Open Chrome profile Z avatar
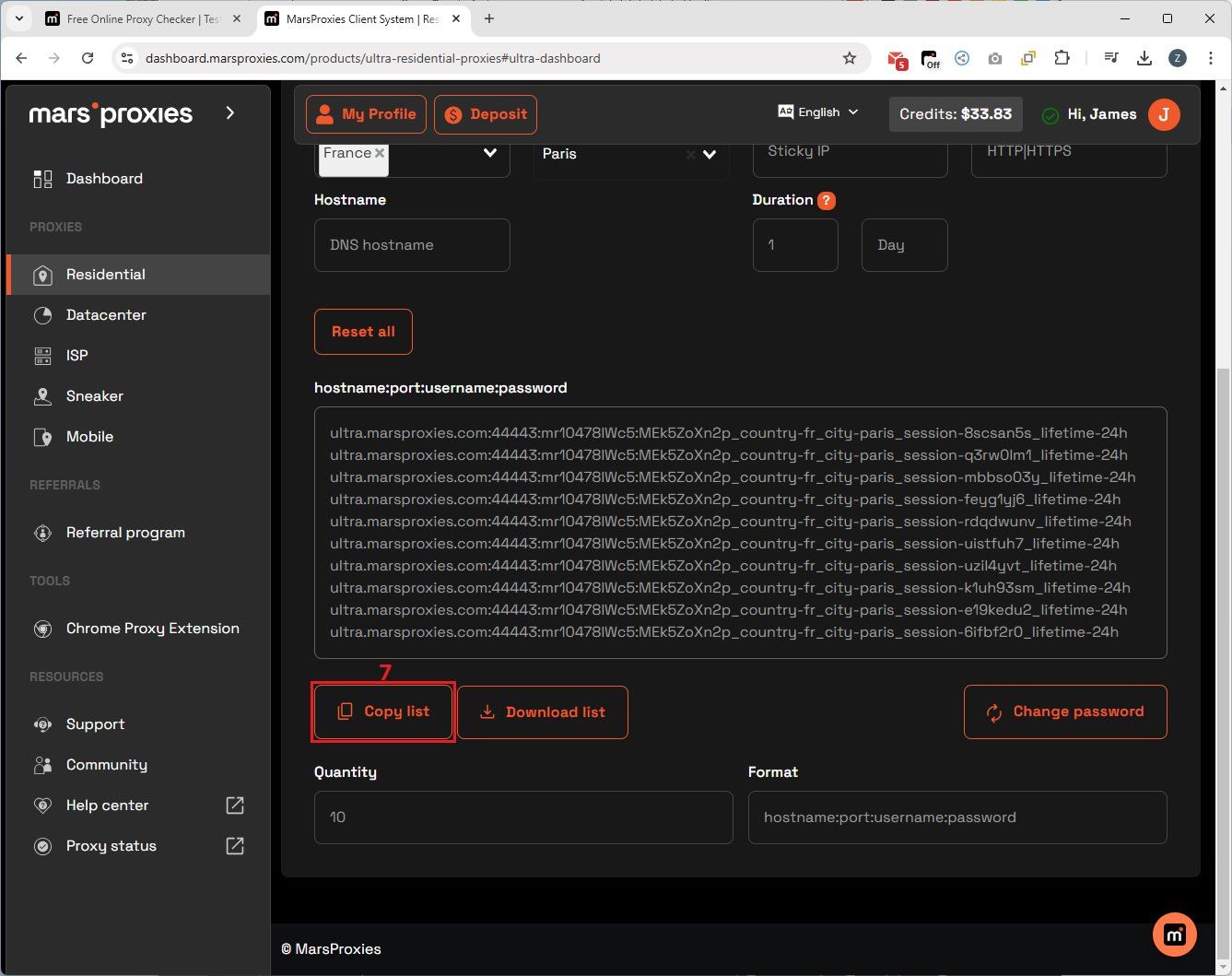1232x976 pixels. click(x=1178, y=58)
